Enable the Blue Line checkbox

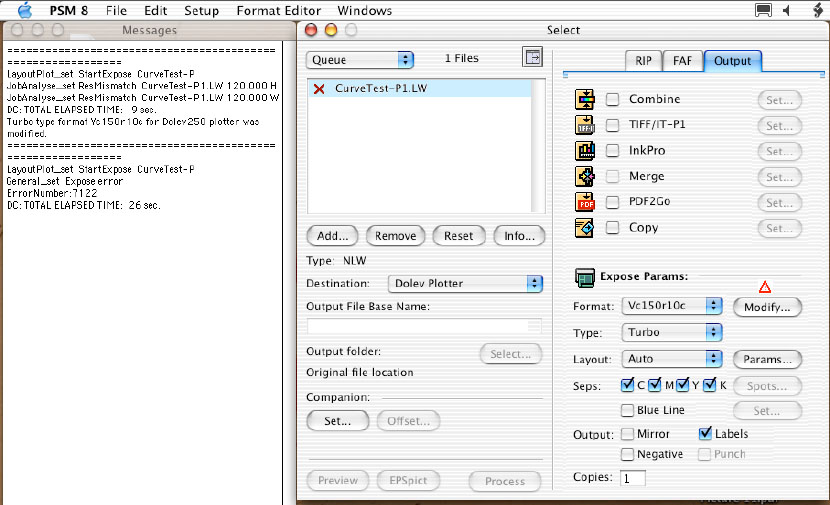pyautogui.click(x=627, y=410)
